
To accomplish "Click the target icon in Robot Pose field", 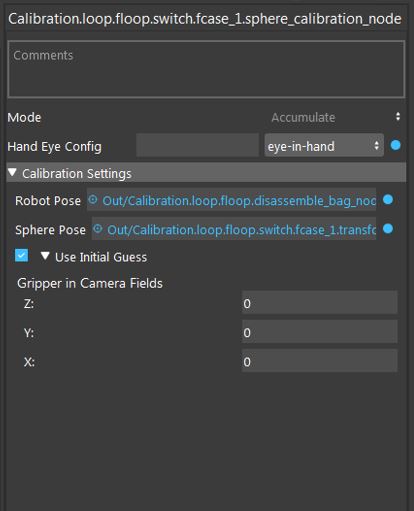I will [x=93, y=200].
